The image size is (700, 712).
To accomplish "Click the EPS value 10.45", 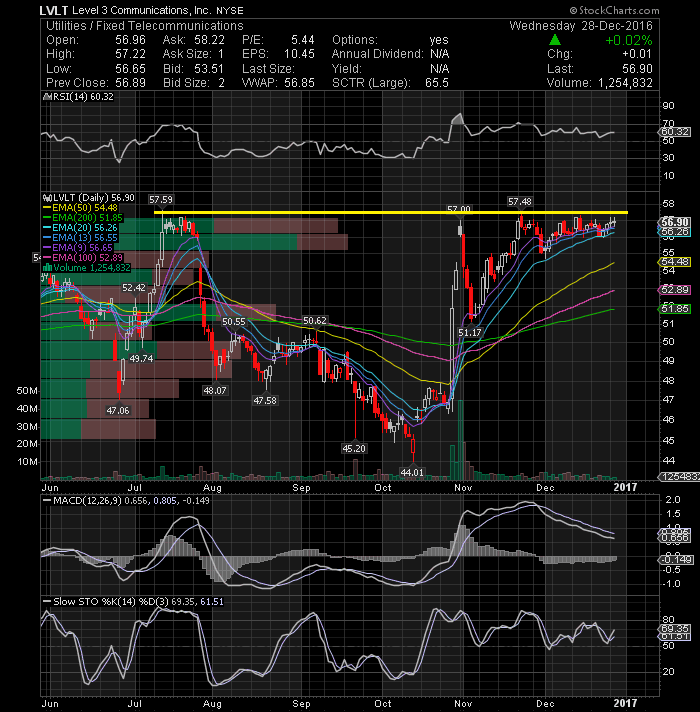I will (299, 54).
